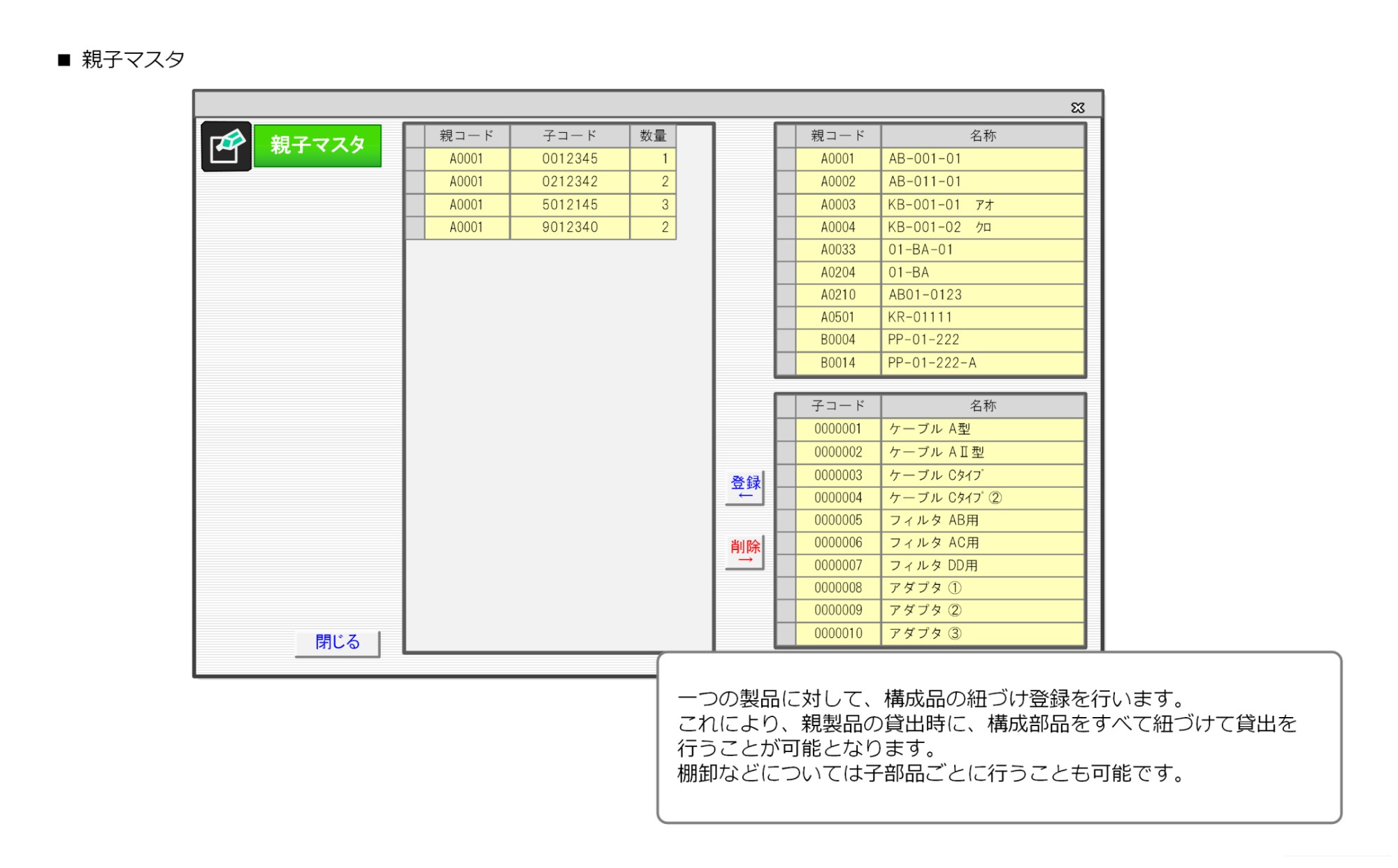Viewport: 1398px width, 868px height.
Task: Click the row selector beside child 0000005
Action: click(x=786, y=520)
